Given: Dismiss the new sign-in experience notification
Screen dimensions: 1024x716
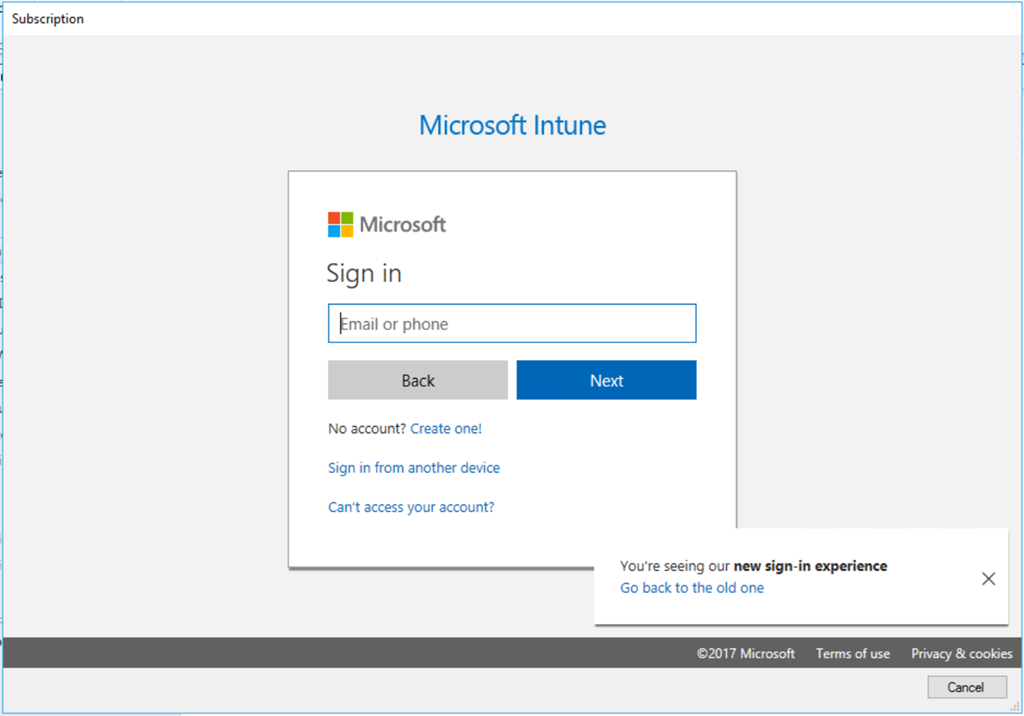Looking at the screenshot, I should (988, 579).
